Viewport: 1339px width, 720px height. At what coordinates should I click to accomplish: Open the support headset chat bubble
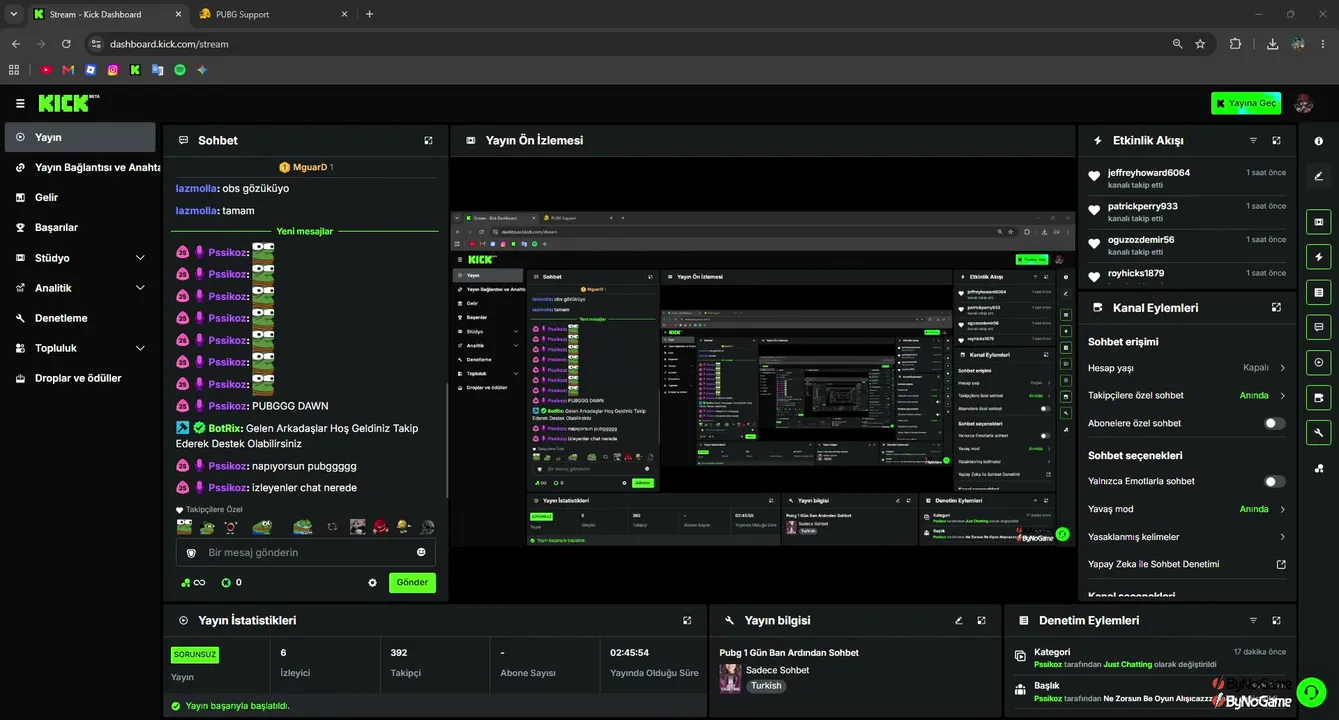(x=1310, y=692)
